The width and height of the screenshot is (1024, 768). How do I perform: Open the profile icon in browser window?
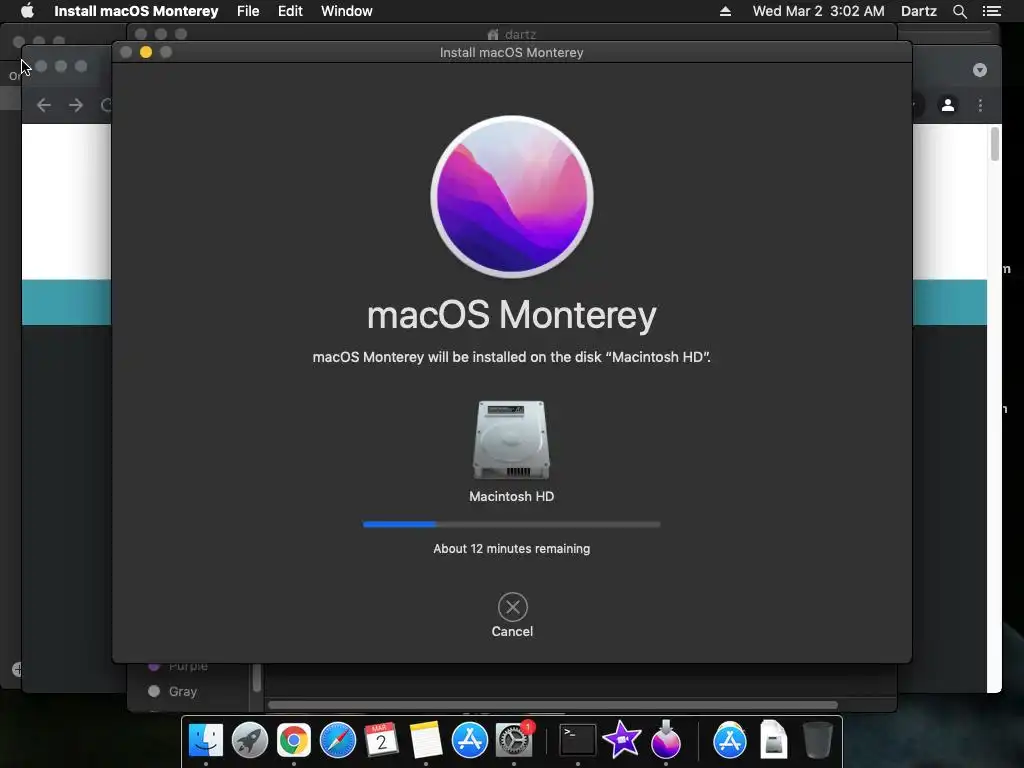[948, 104]
